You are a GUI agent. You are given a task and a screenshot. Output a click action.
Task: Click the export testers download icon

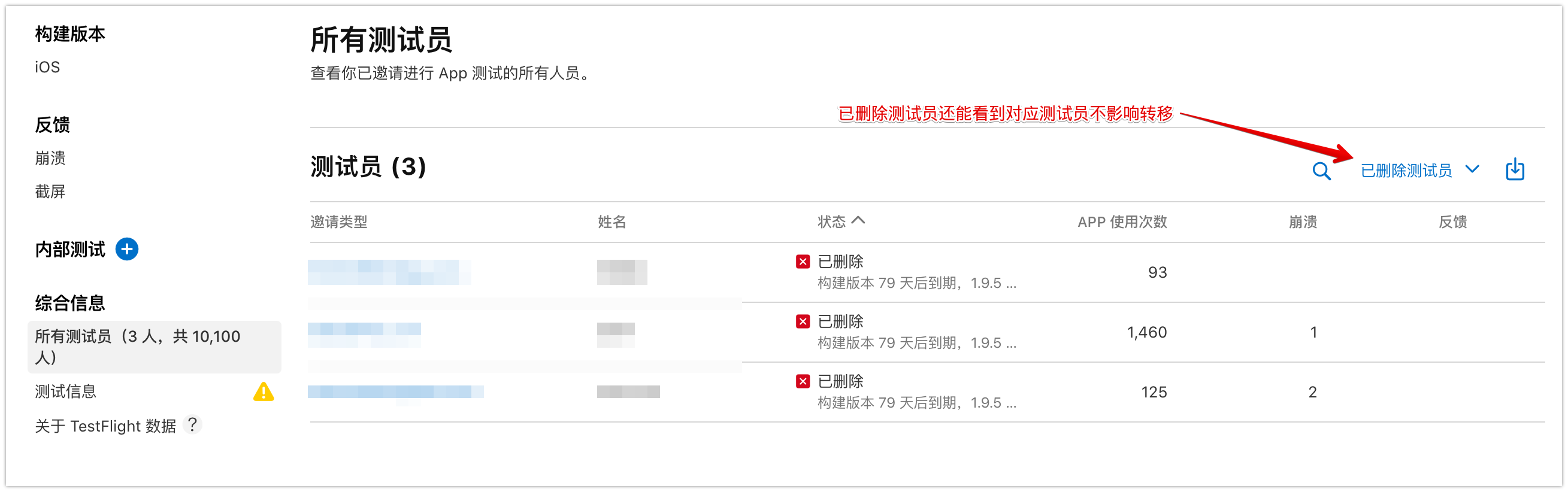coord(1515,169)
